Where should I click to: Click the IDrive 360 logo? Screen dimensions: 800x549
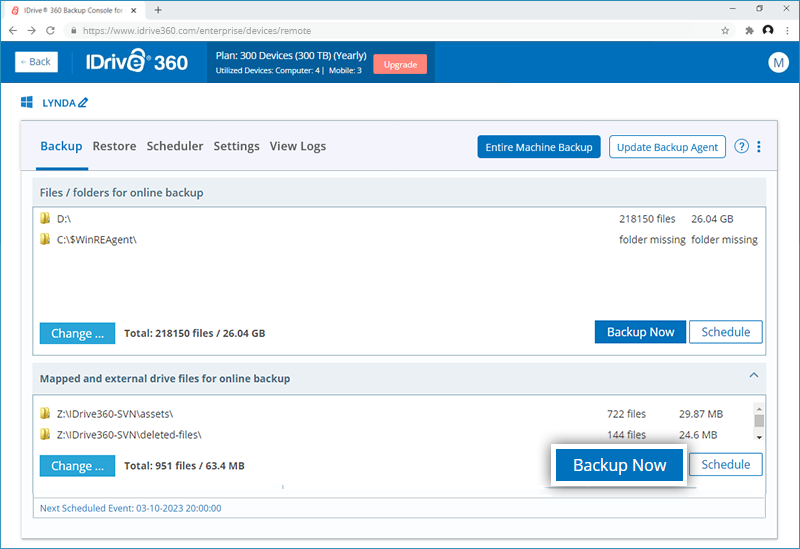[x=137, y=62]
